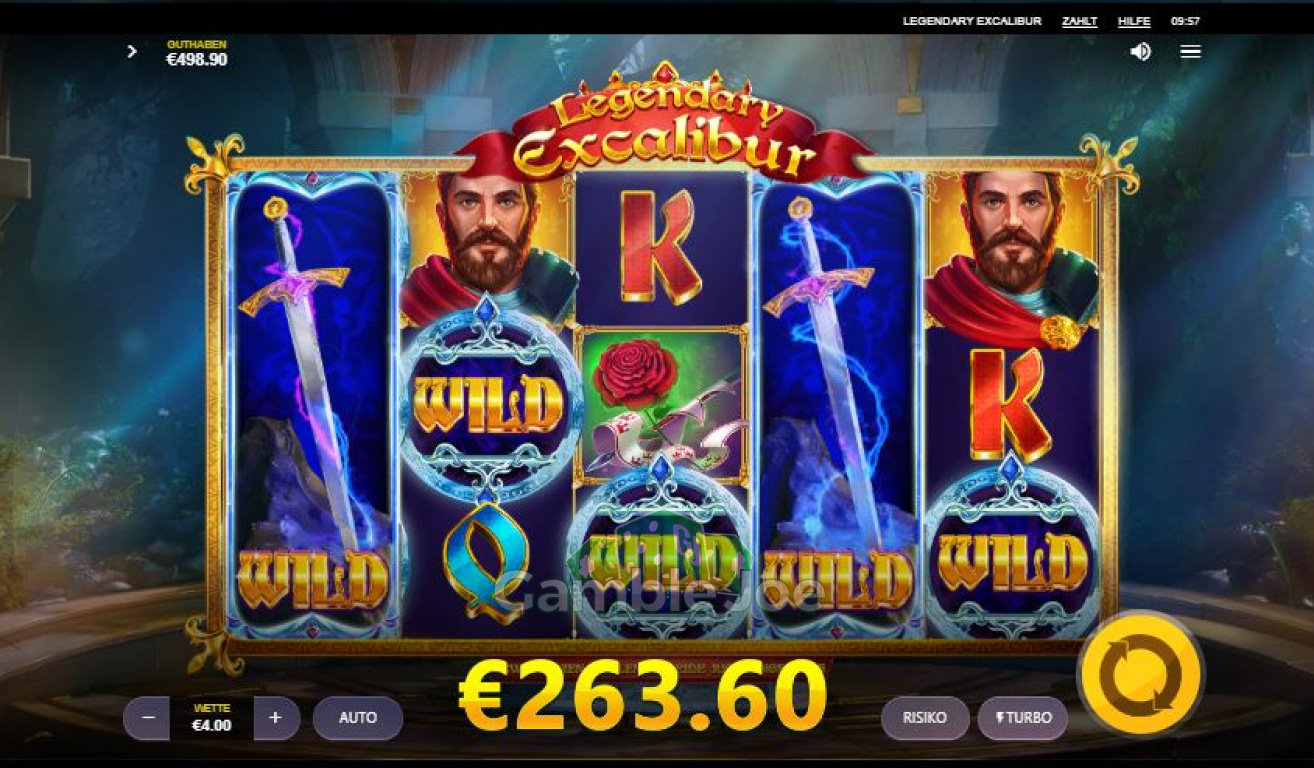Toggle TURBO mode

(x=1022, y=718)
